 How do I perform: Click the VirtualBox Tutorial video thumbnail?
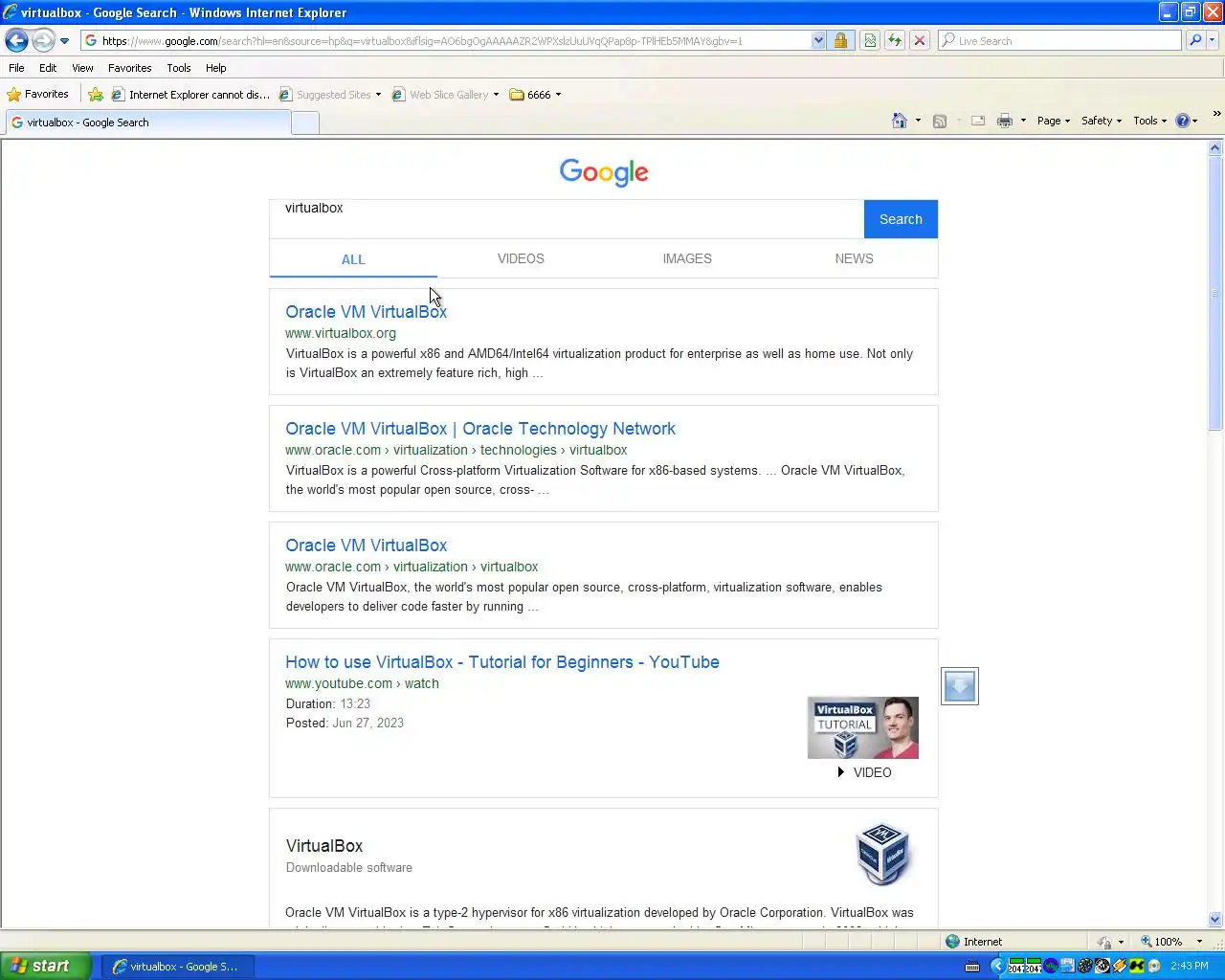tap(863, 727)
